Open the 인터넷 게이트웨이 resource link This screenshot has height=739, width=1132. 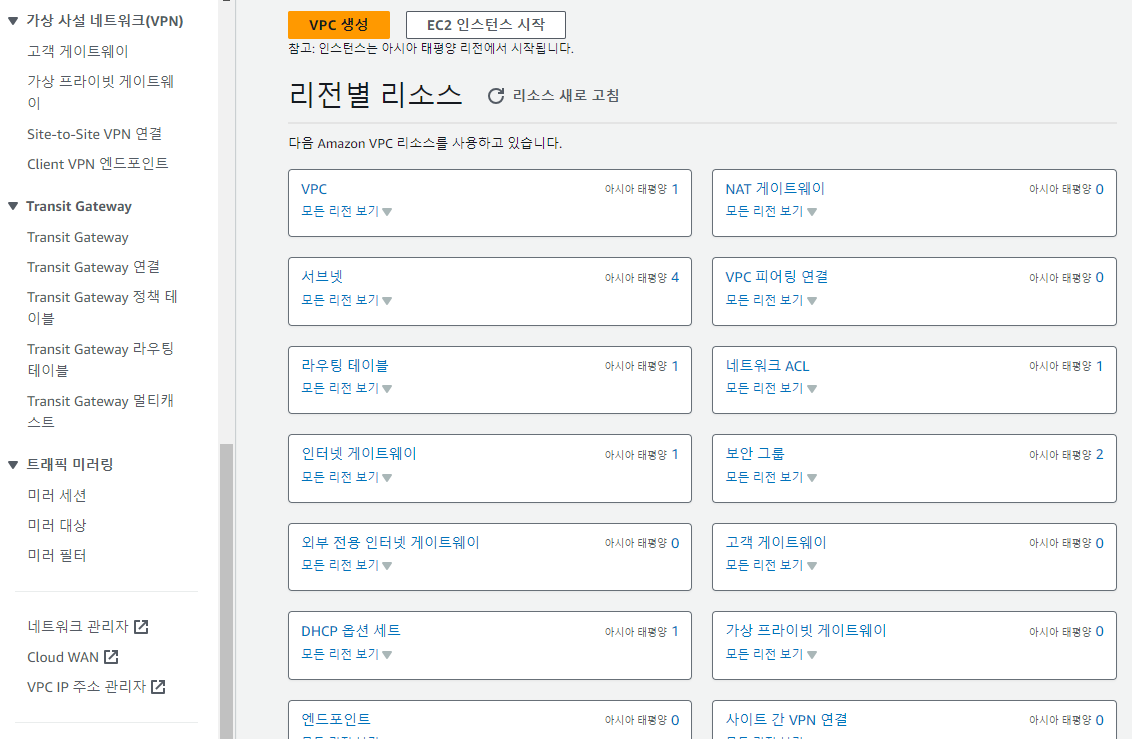359,454
